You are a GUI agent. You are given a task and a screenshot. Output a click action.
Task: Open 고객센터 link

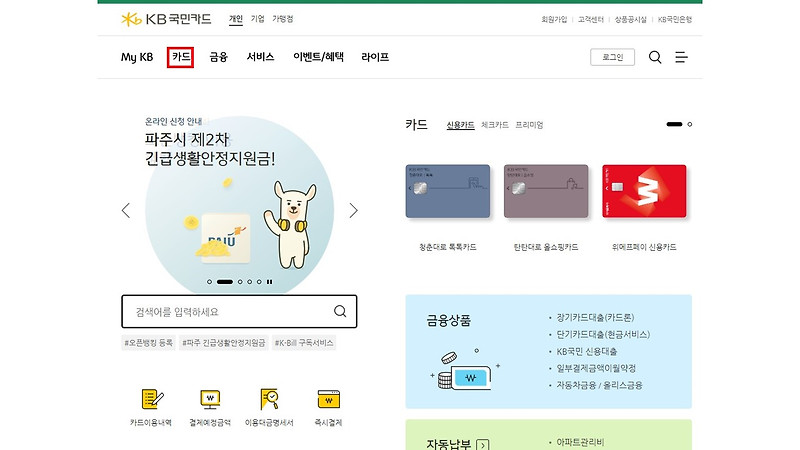point(591,19)
